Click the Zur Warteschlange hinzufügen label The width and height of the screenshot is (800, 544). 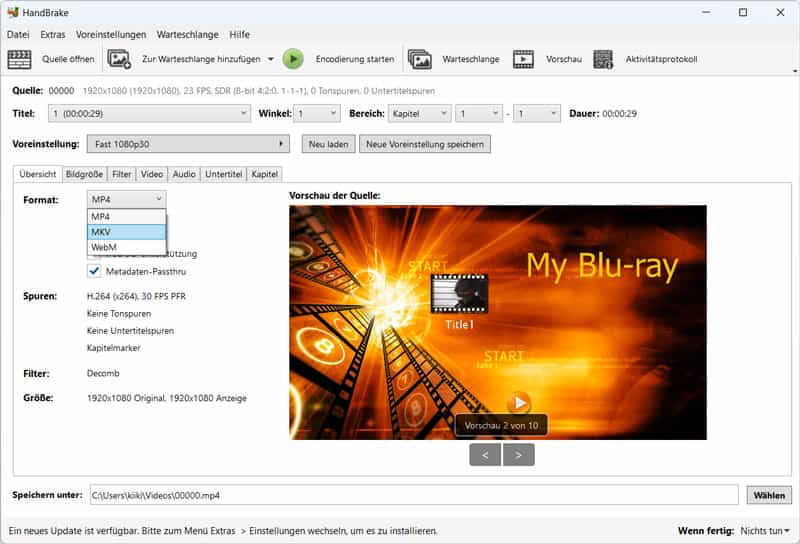[201, 59]
